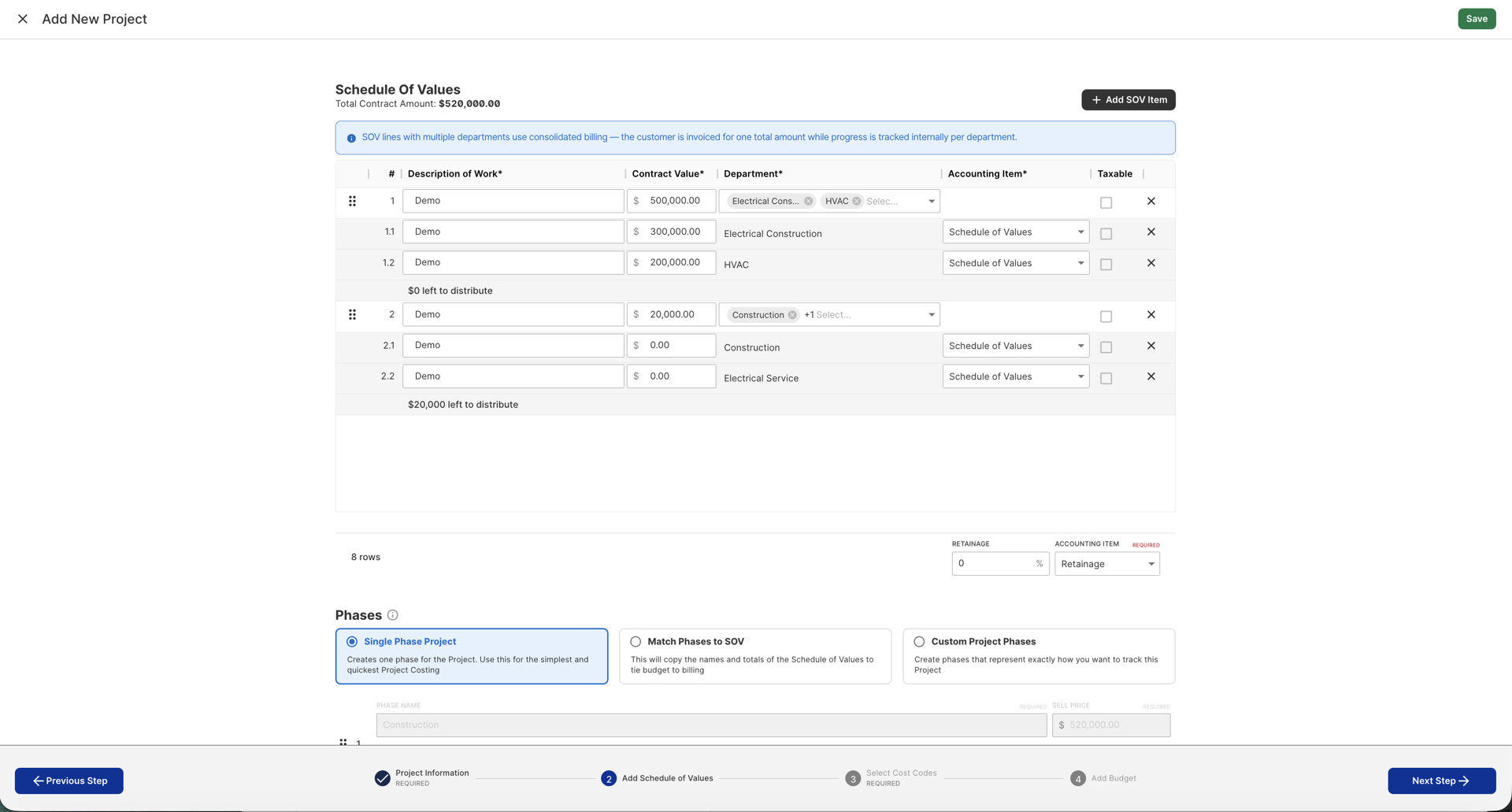Click the checkmark on the Project Information step

[x=382, y=778]
